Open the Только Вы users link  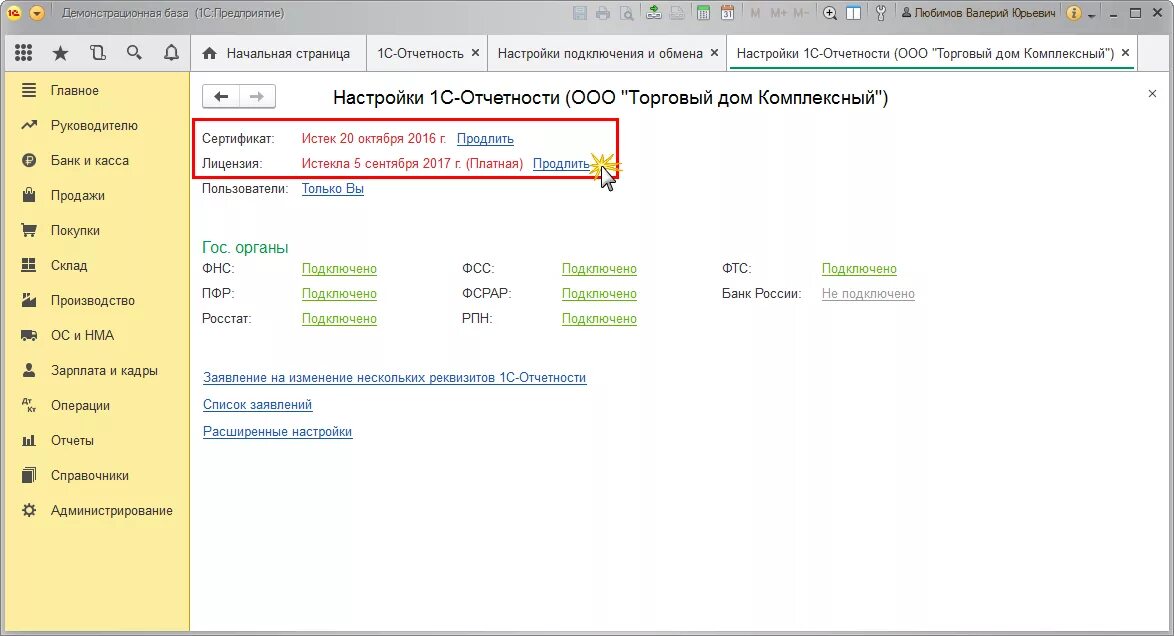pyautogui.click(x=332, y=189)
